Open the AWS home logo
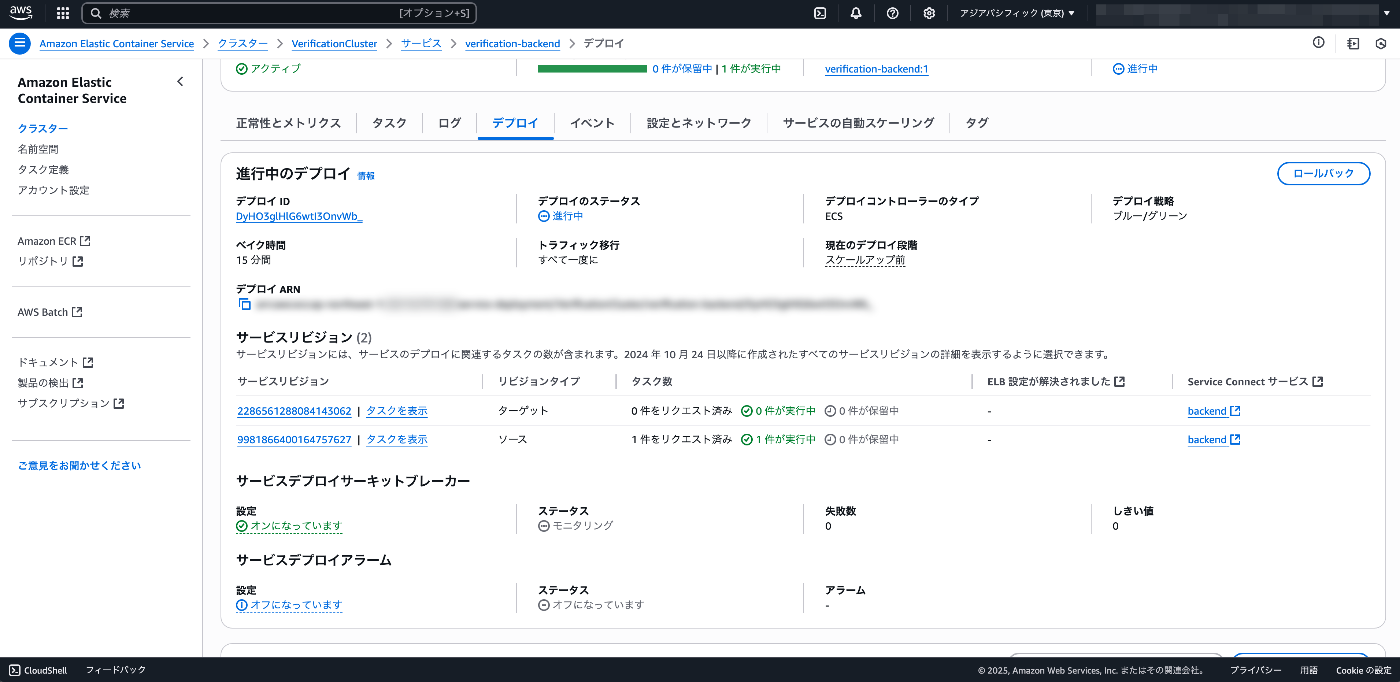The height and width of the screenshot is (682, 1400). pos(22,13)
